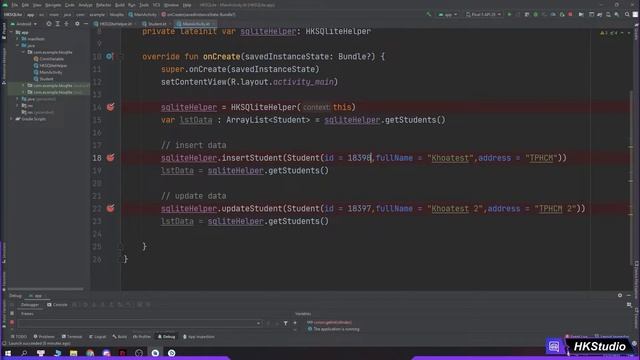Open the File menu
Screen dimensions: 640x360
15,5
